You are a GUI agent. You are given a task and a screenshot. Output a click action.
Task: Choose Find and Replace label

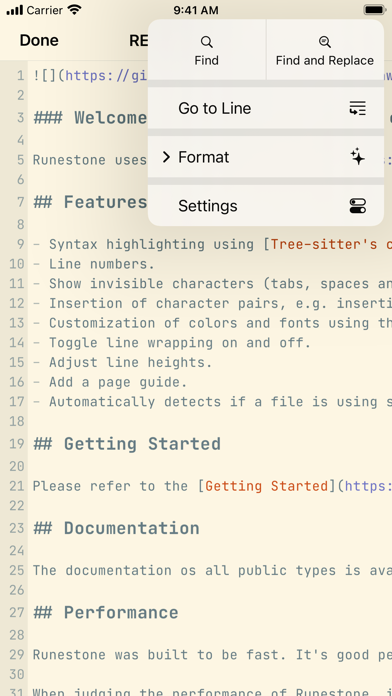325,60
